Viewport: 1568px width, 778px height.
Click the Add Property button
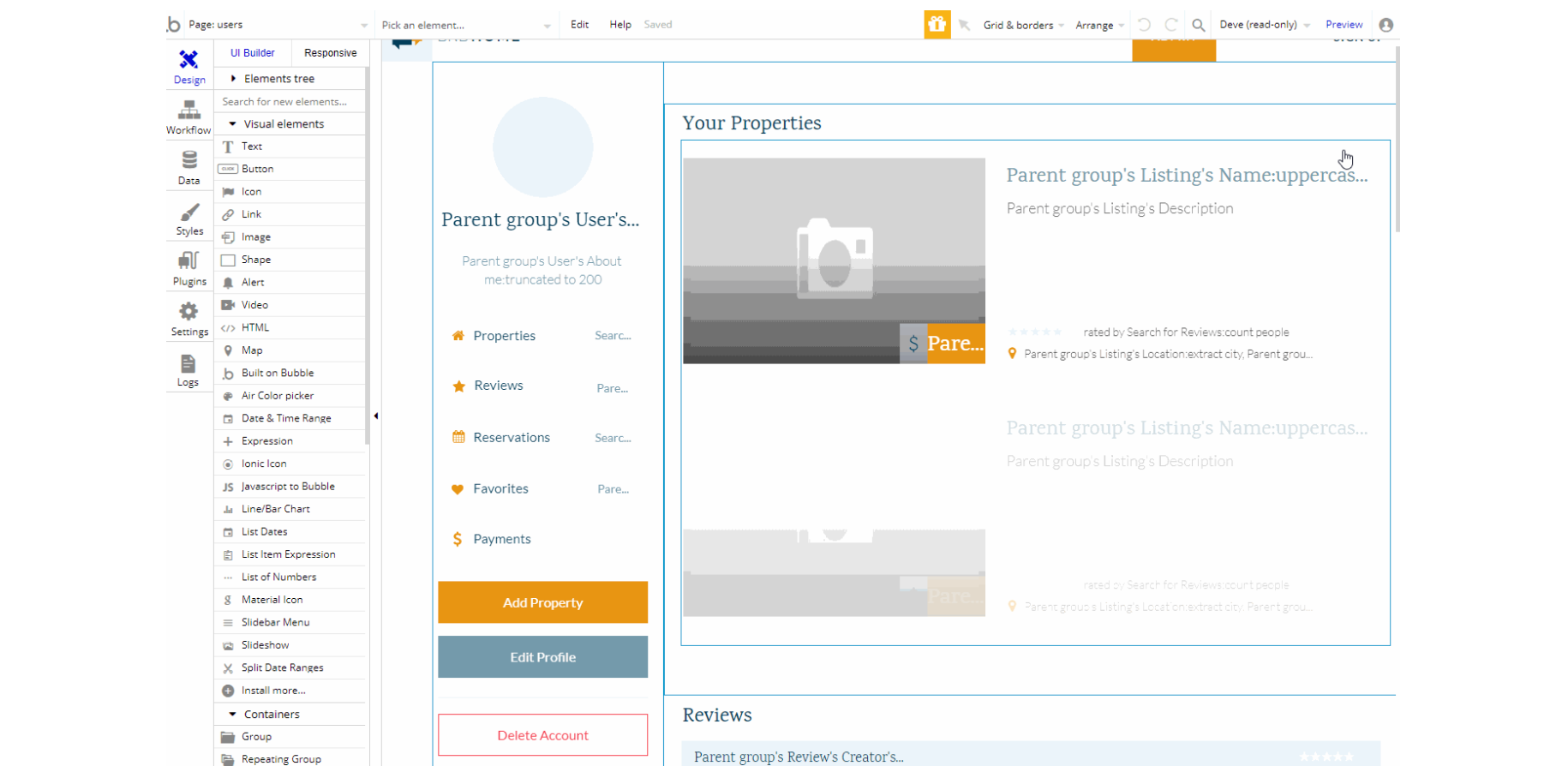click(x=543, y=602)
